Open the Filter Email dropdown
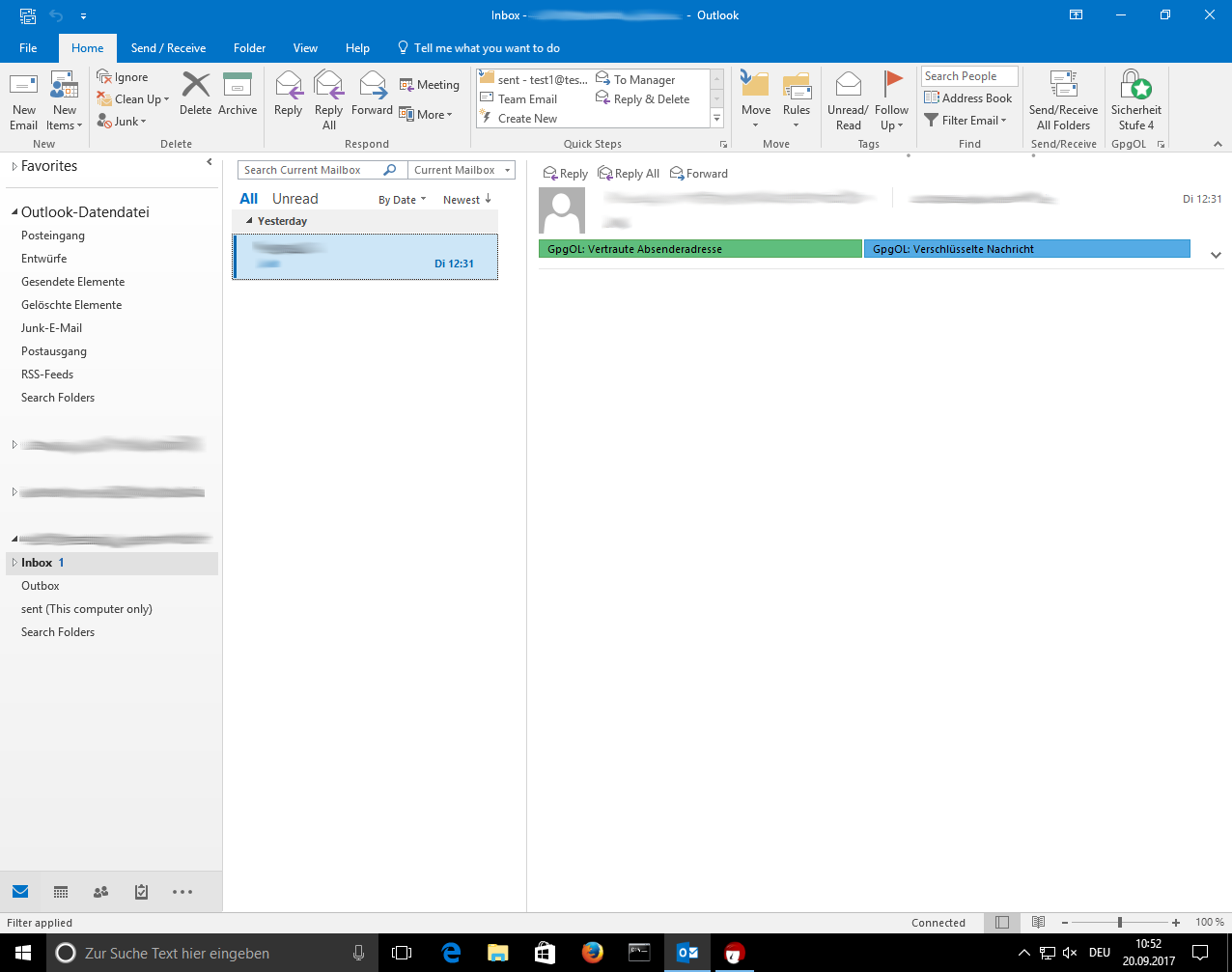Screen dimensions: 1232x972 click(x=966, y=120)
